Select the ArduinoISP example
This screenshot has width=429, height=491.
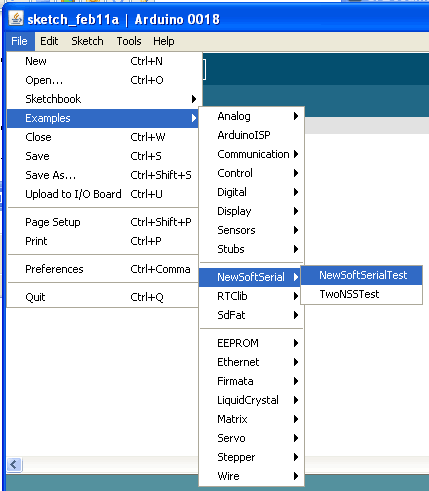click(x=252, y=135)
